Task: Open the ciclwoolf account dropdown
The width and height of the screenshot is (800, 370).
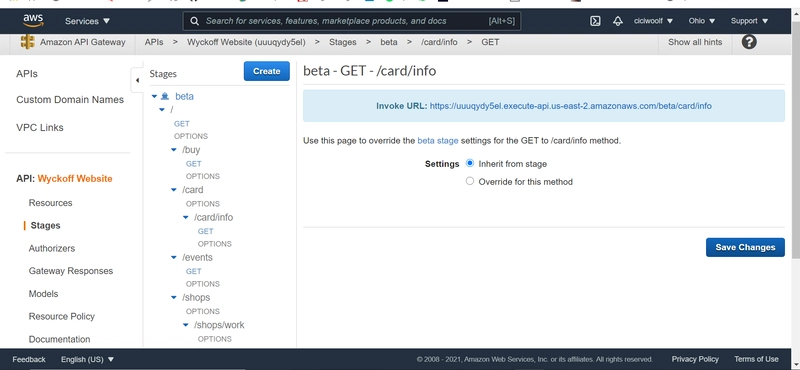Action: (x=654, y=21)
